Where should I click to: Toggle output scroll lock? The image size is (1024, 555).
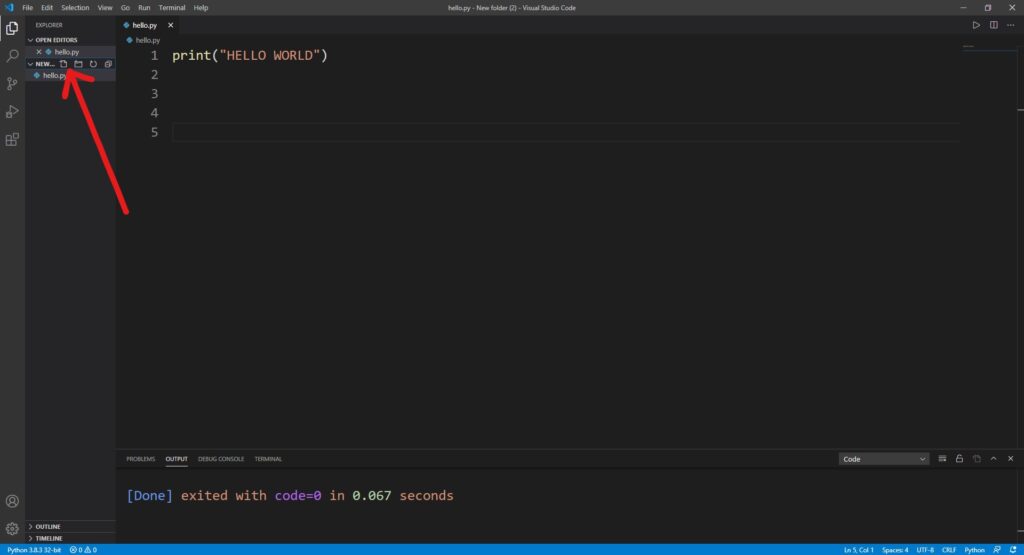[x=959, y=458]
